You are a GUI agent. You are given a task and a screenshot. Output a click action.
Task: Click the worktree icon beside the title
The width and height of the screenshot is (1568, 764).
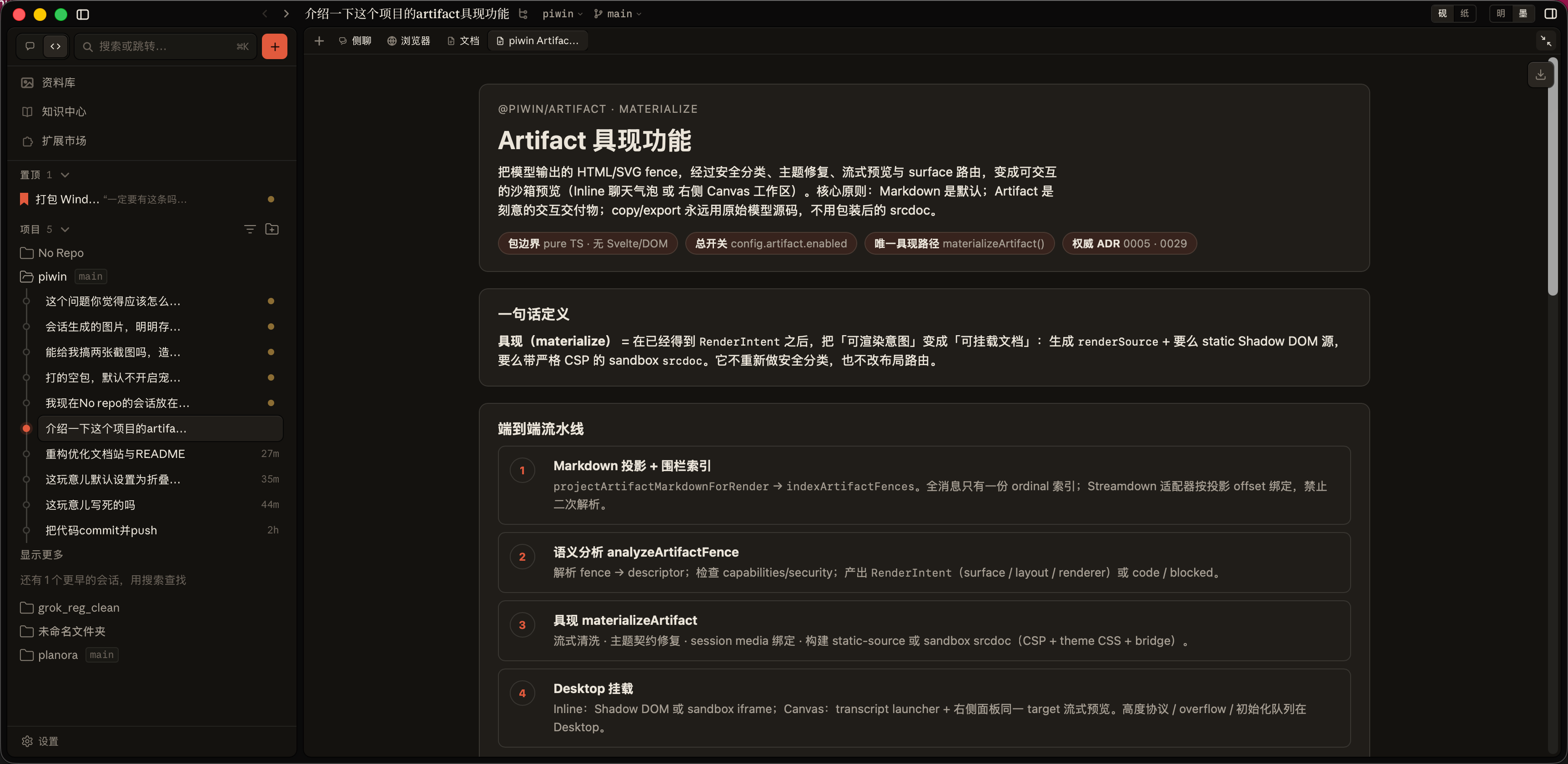pos(523,13)
